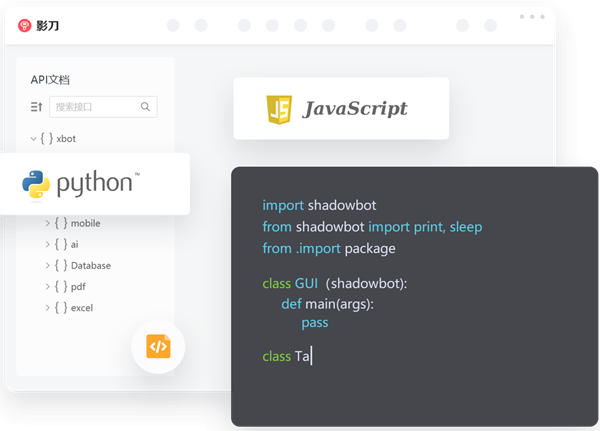Expand the pdf tree node

coord(48,286)
